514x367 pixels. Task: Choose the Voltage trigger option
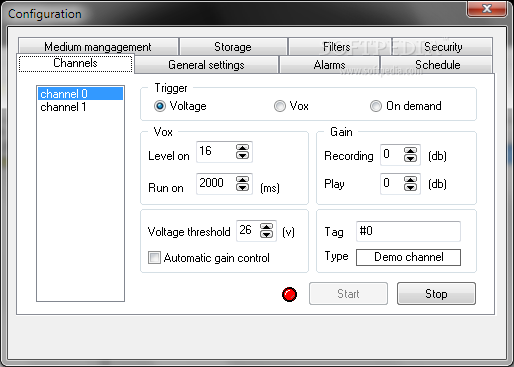180,106
